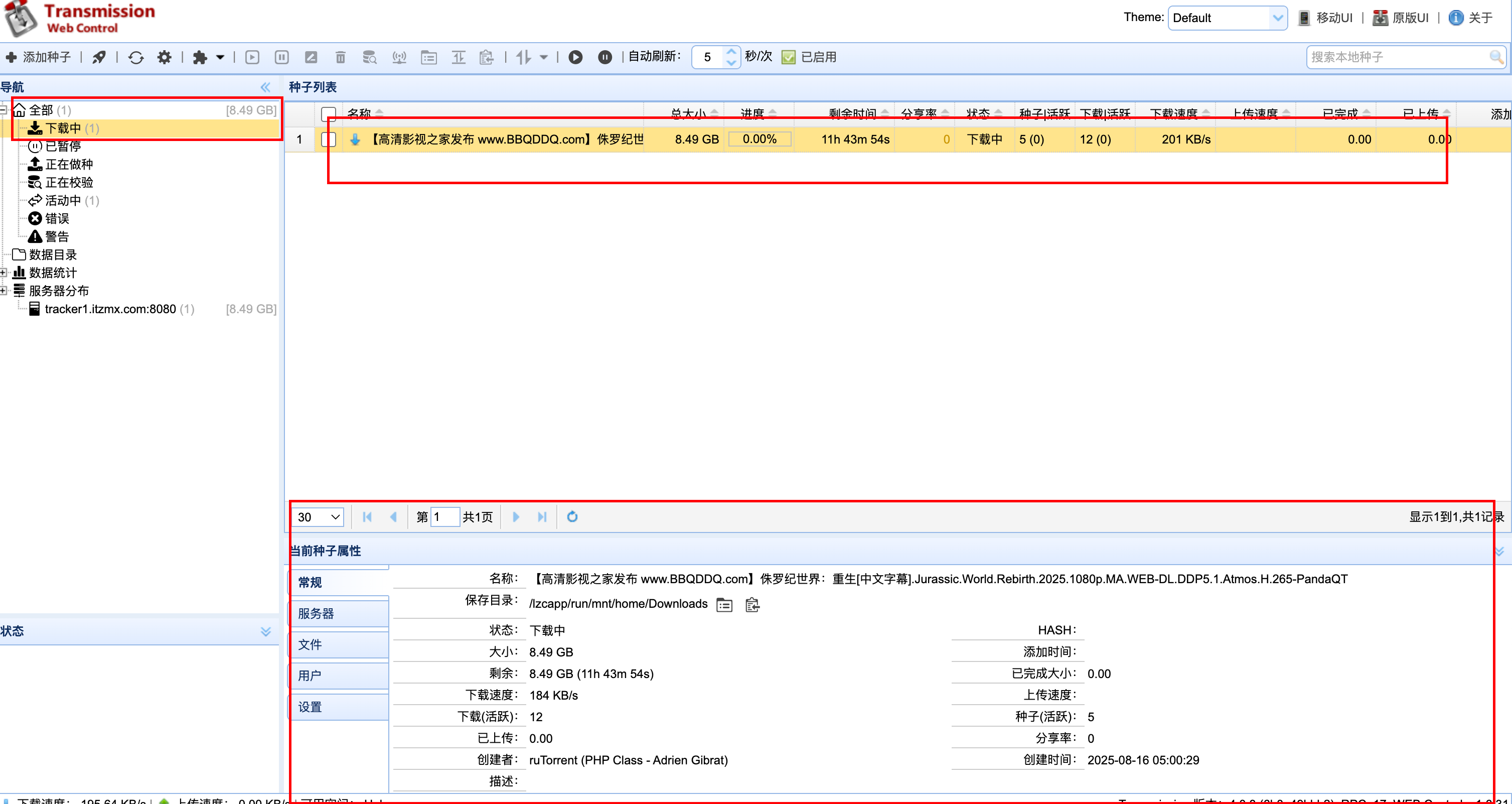1512x804 pixels.
Task: Open the speed limit dropdown arrow
Action: [543, 57]
